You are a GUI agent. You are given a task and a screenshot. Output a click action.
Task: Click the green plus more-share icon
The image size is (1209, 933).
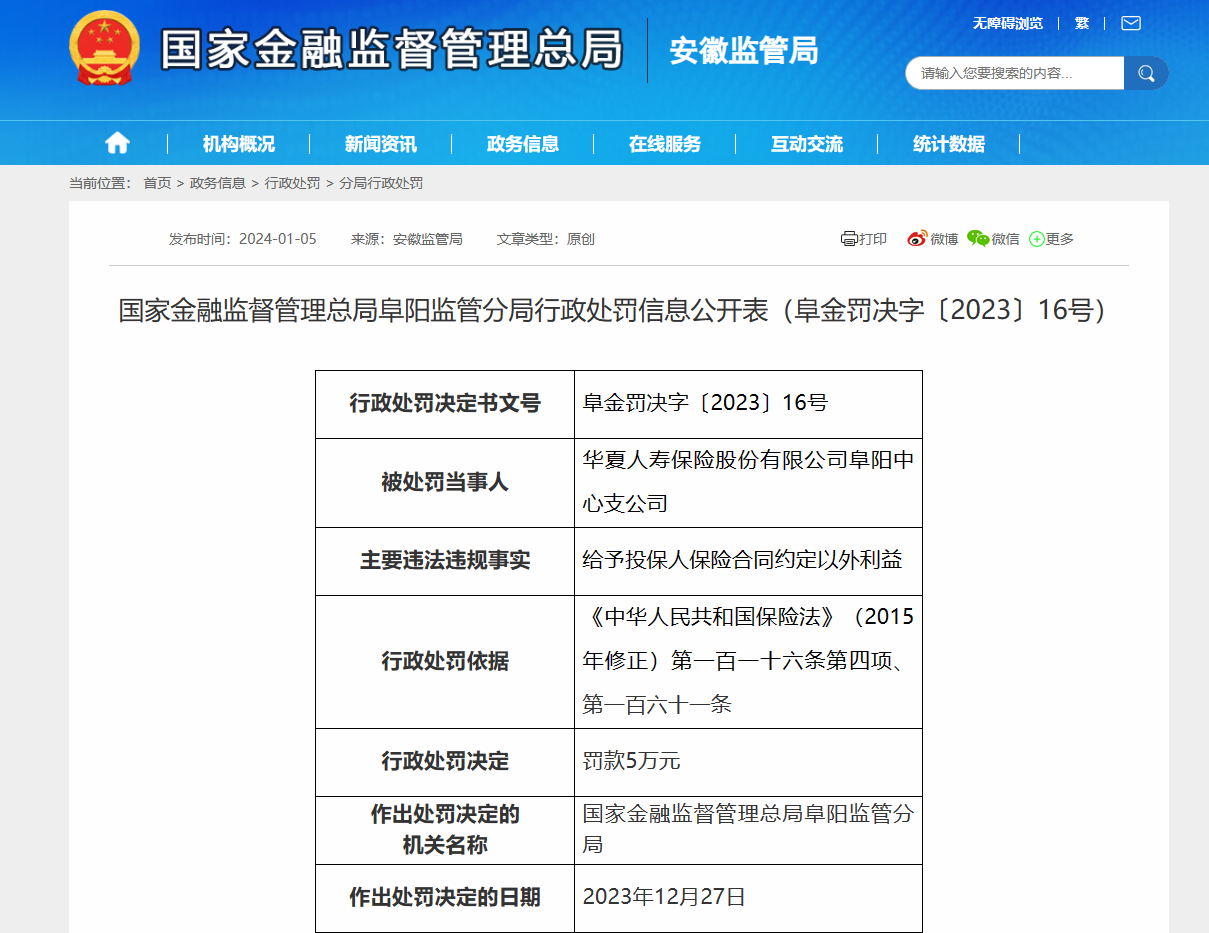pos(1037,239)
